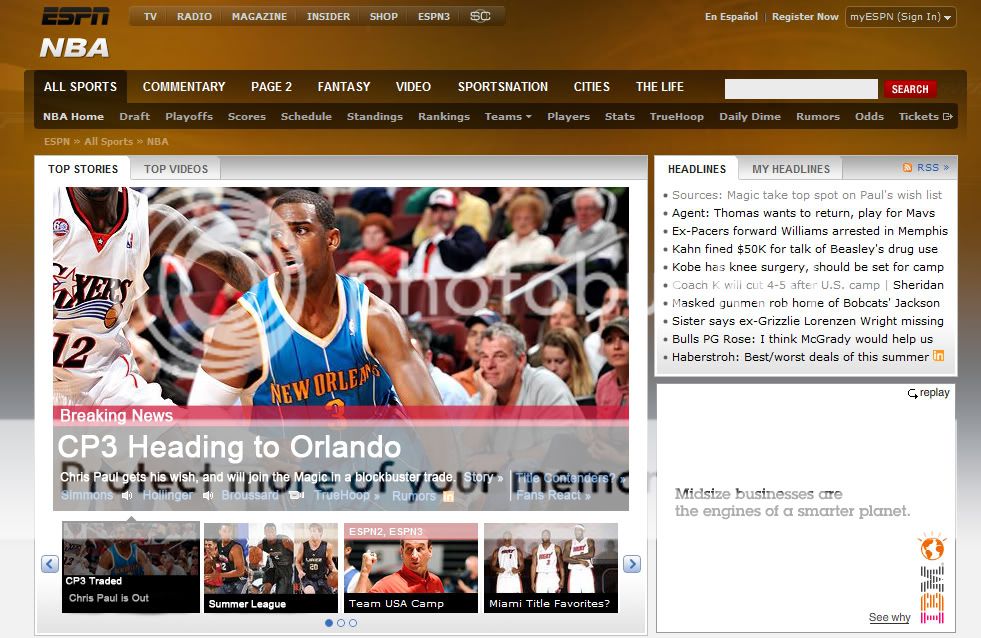Viewport: 981px width, 638px height.
Task: Open the Teams dropdown menu
Action: tap(508, 116)
